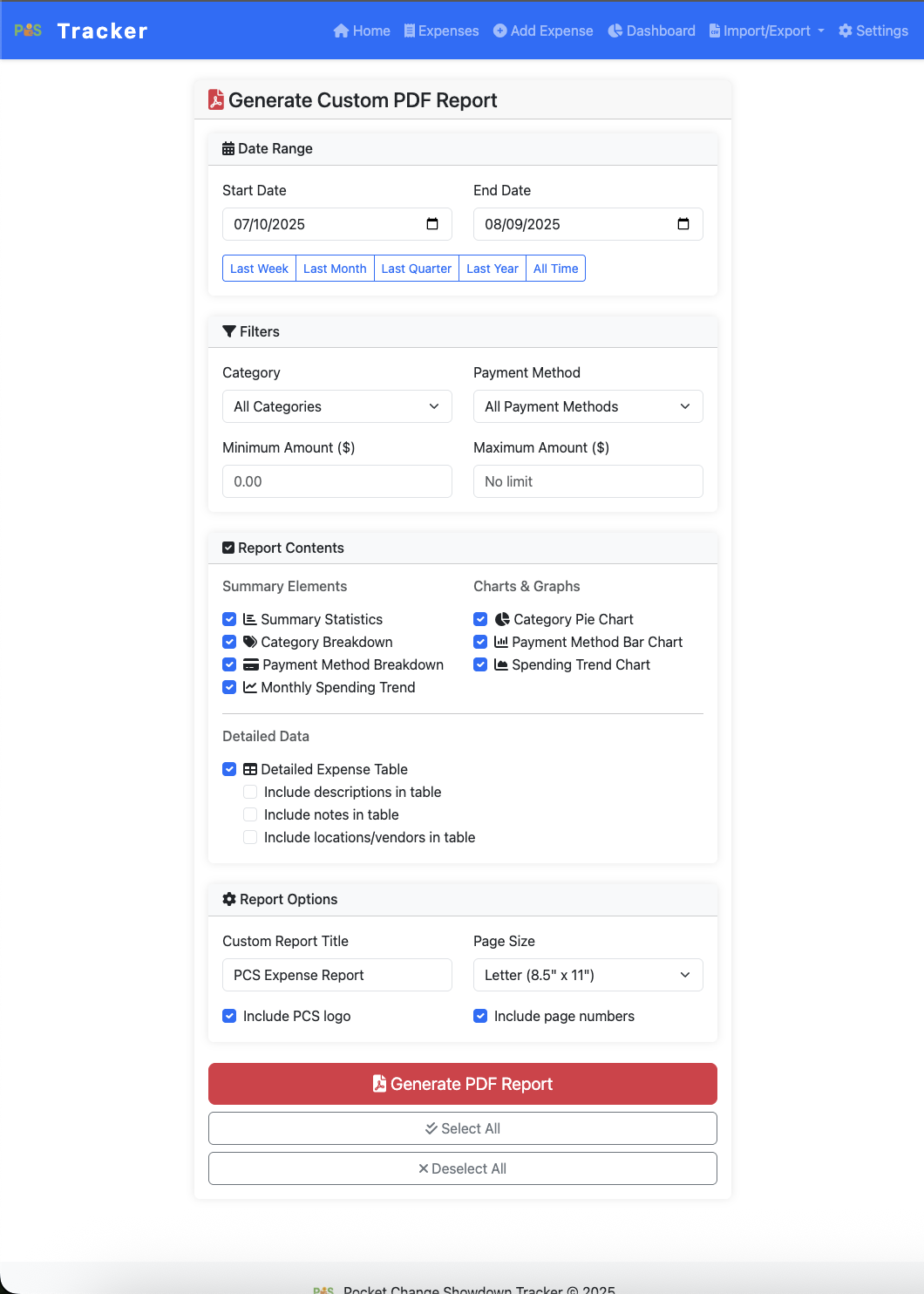Viewport: 924px width, 1294px height.
Task: Click the Add Expense plus icon
Action: [x=499, y=31]
